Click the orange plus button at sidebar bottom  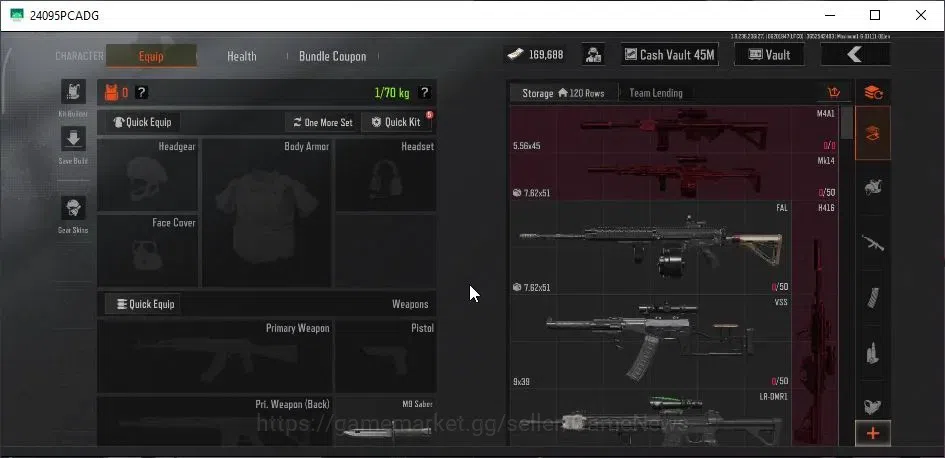(x=873, y=433)
